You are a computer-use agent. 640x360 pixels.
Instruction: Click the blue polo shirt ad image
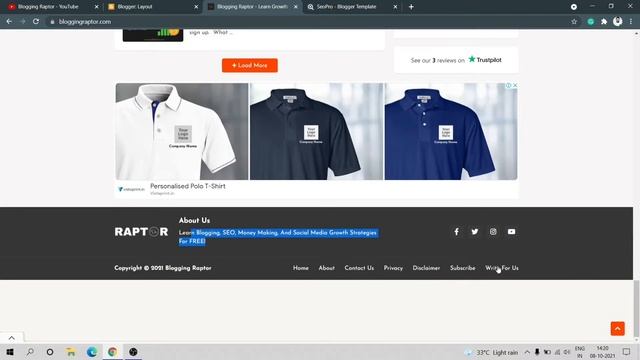451,131
